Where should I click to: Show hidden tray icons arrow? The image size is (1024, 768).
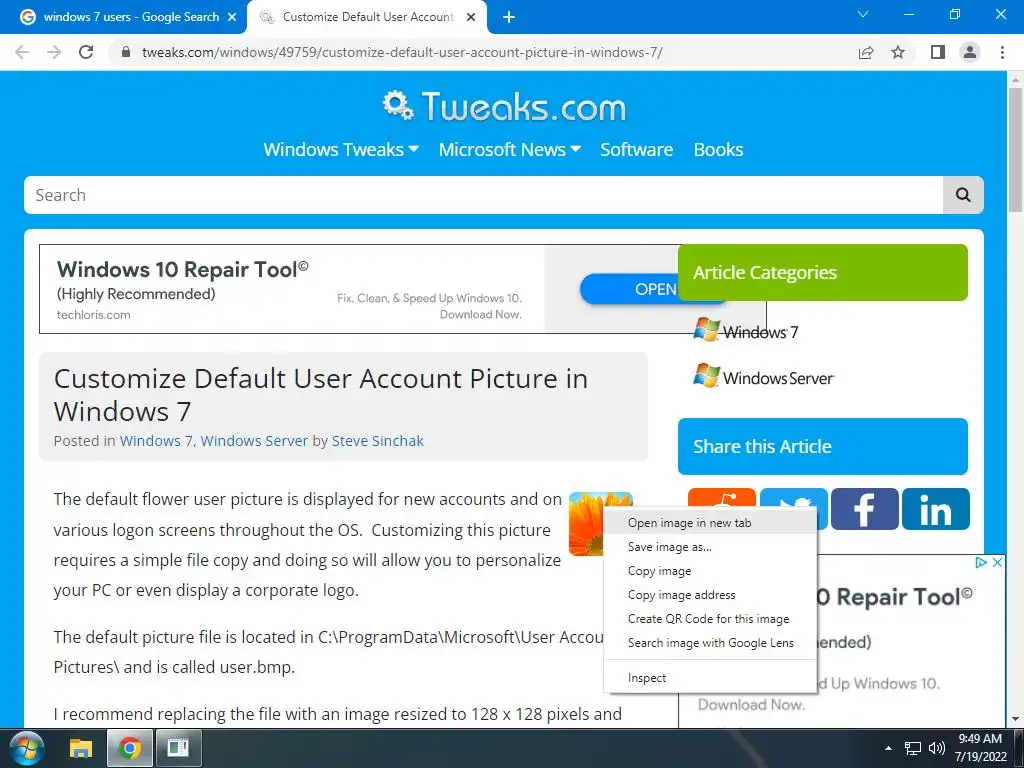coord(888,748)
